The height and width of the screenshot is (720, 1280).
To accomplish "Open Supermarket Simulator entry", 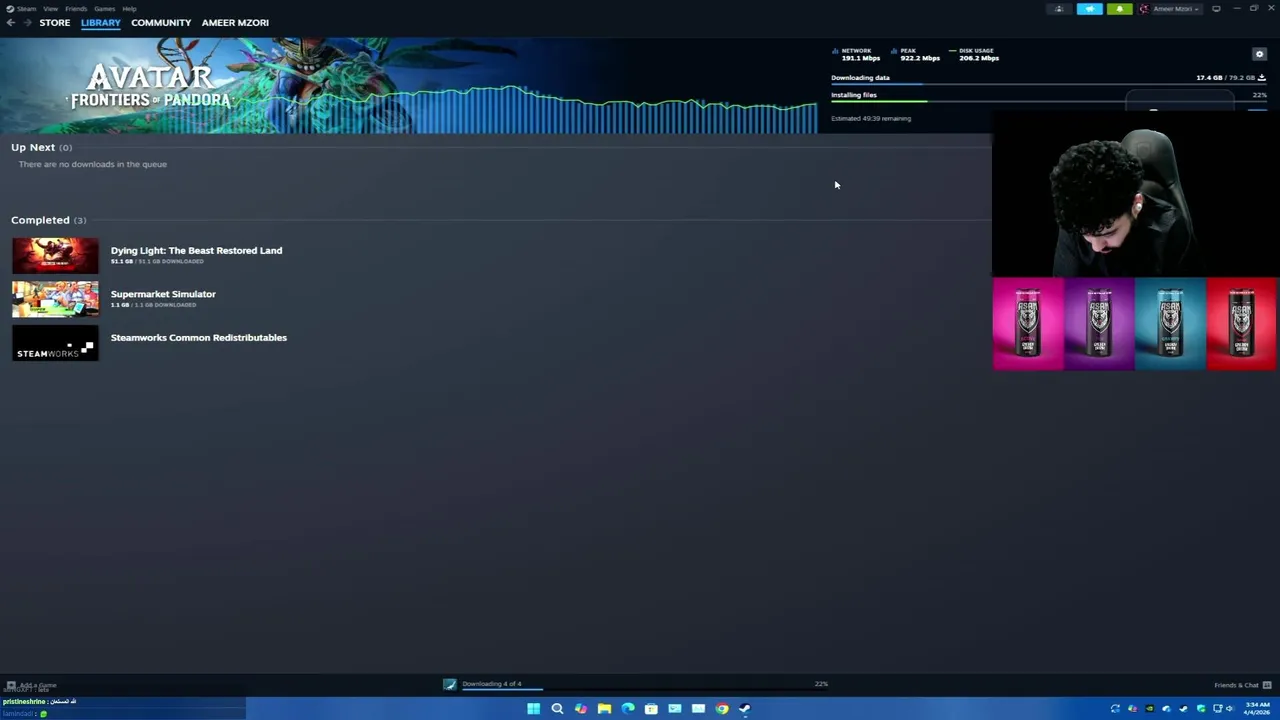I will coord(163,294).
